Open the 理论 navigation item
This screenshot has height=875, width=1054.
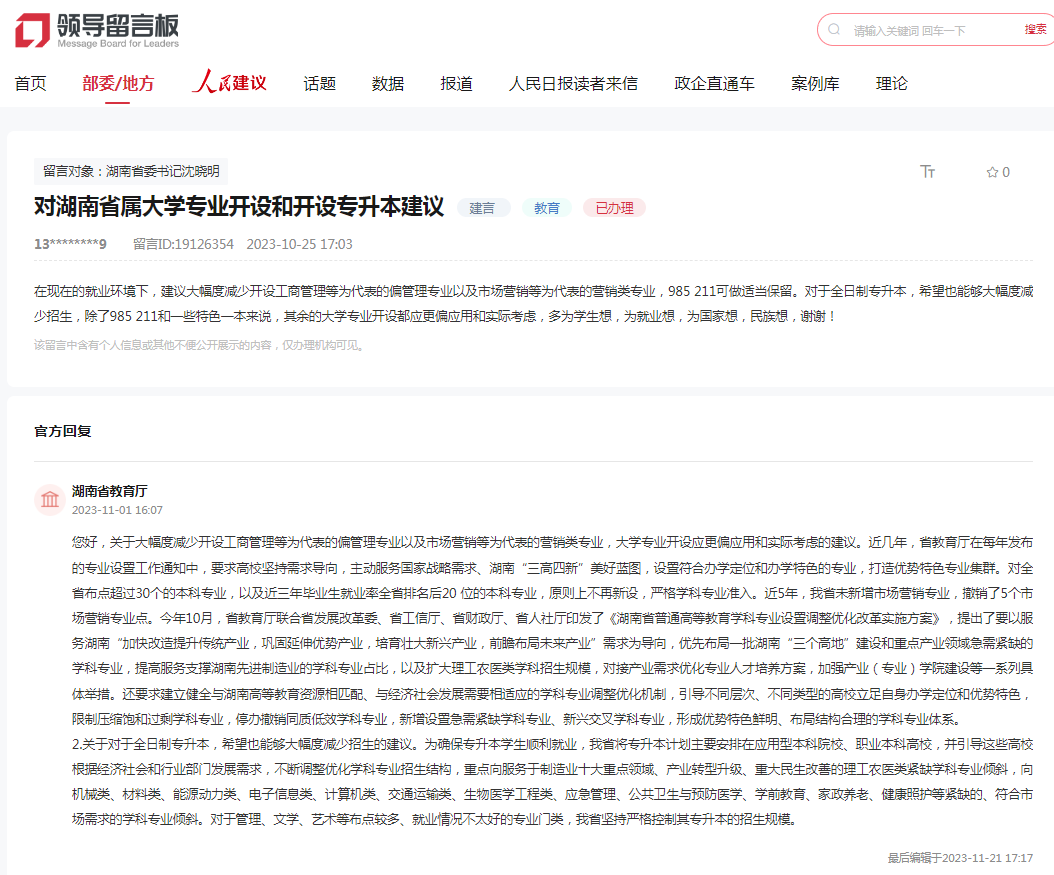tap(891, 84)
